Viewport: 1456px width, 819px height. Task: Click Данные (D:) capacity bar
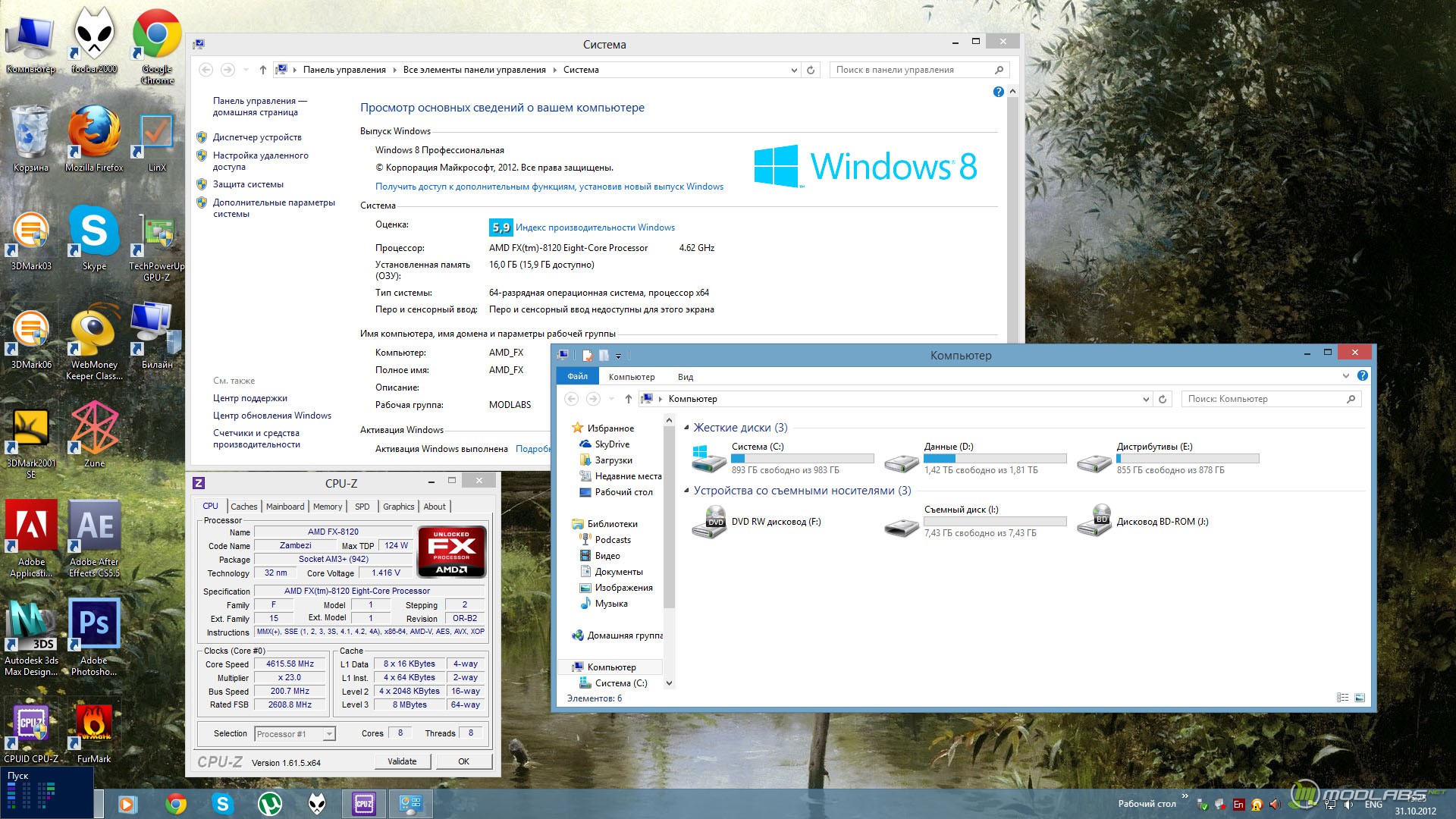[x=995, y=459]
